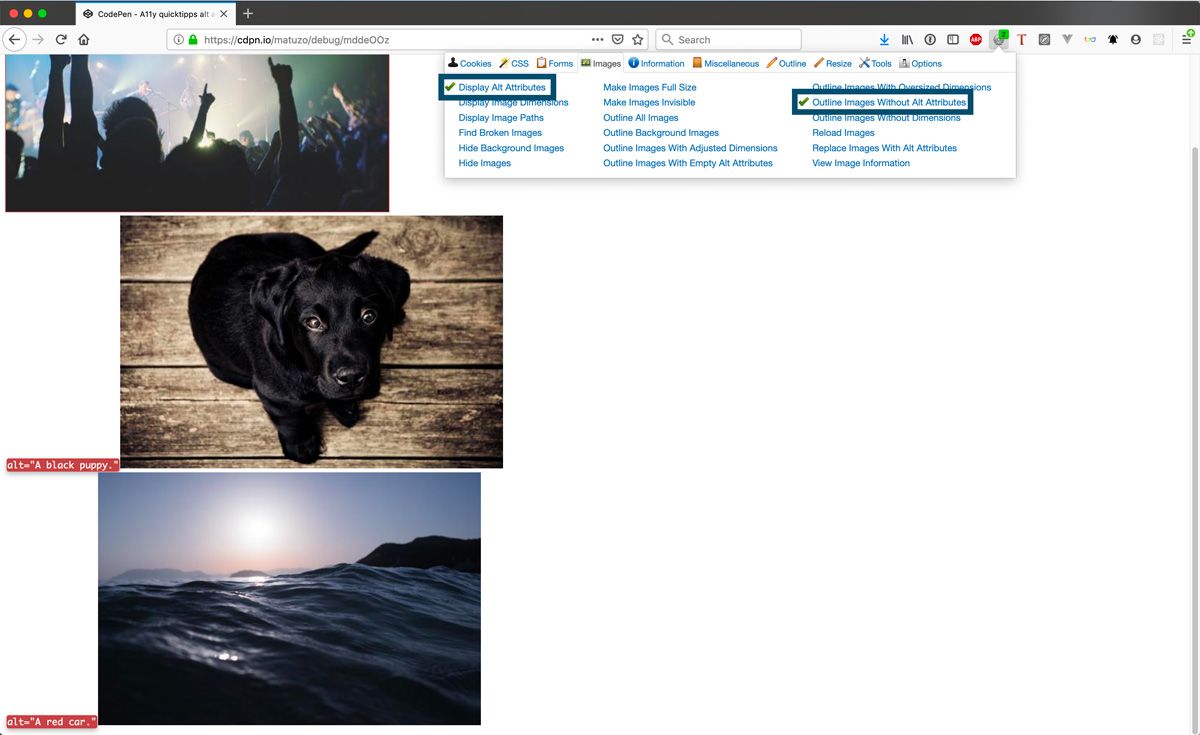Click the black puppy image

(x=311, y=342)
